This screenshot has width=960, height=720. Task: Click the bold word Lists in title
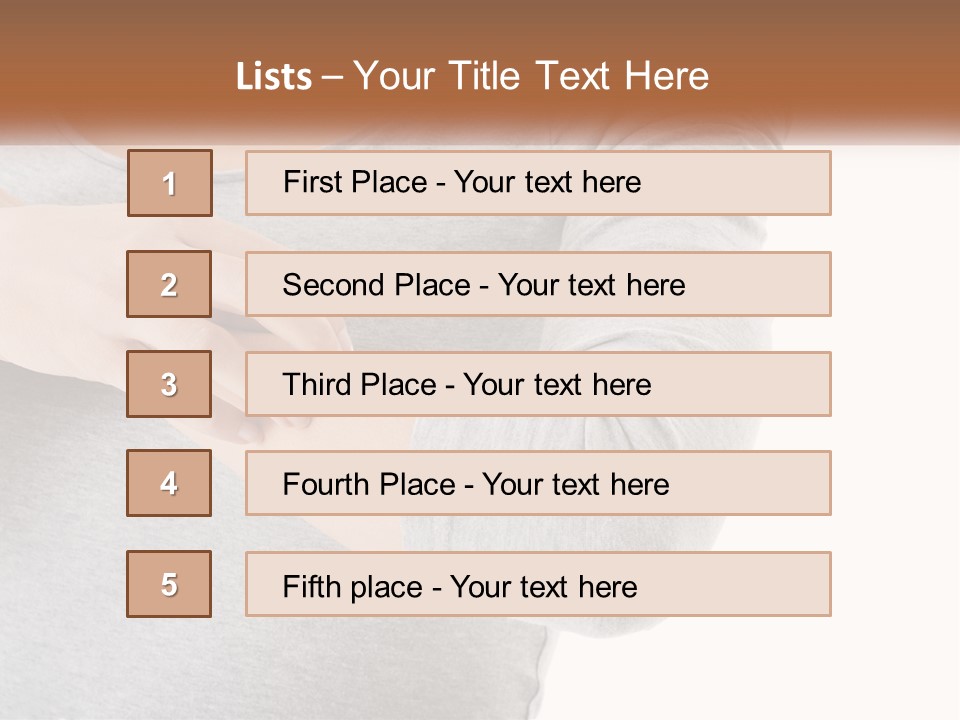(x=274, y=76)
